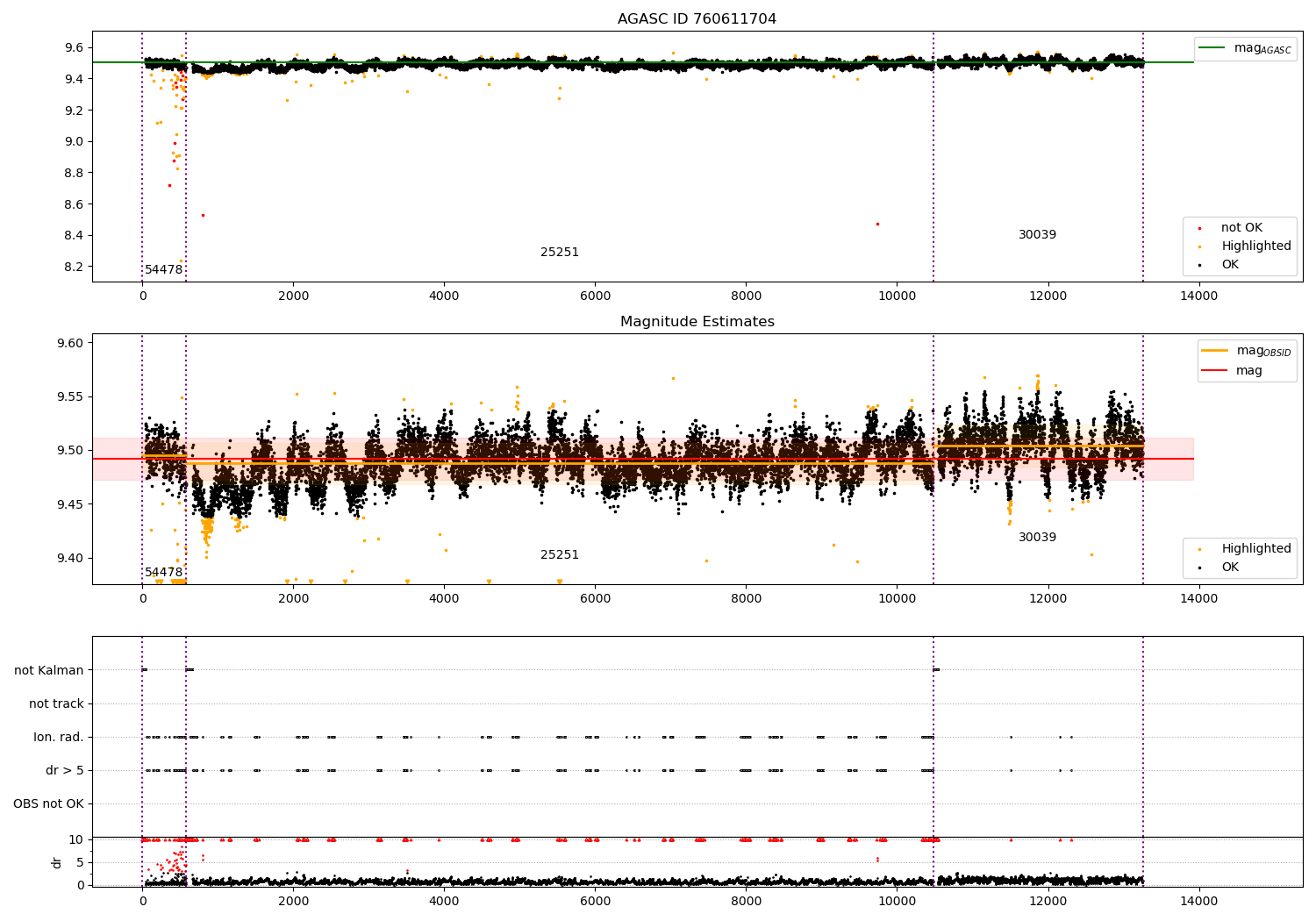Select the 8.8 y-axis tick label
The width and height of the screenshot is (1316, 921).
pyautogui.click(x=75, y=173)
